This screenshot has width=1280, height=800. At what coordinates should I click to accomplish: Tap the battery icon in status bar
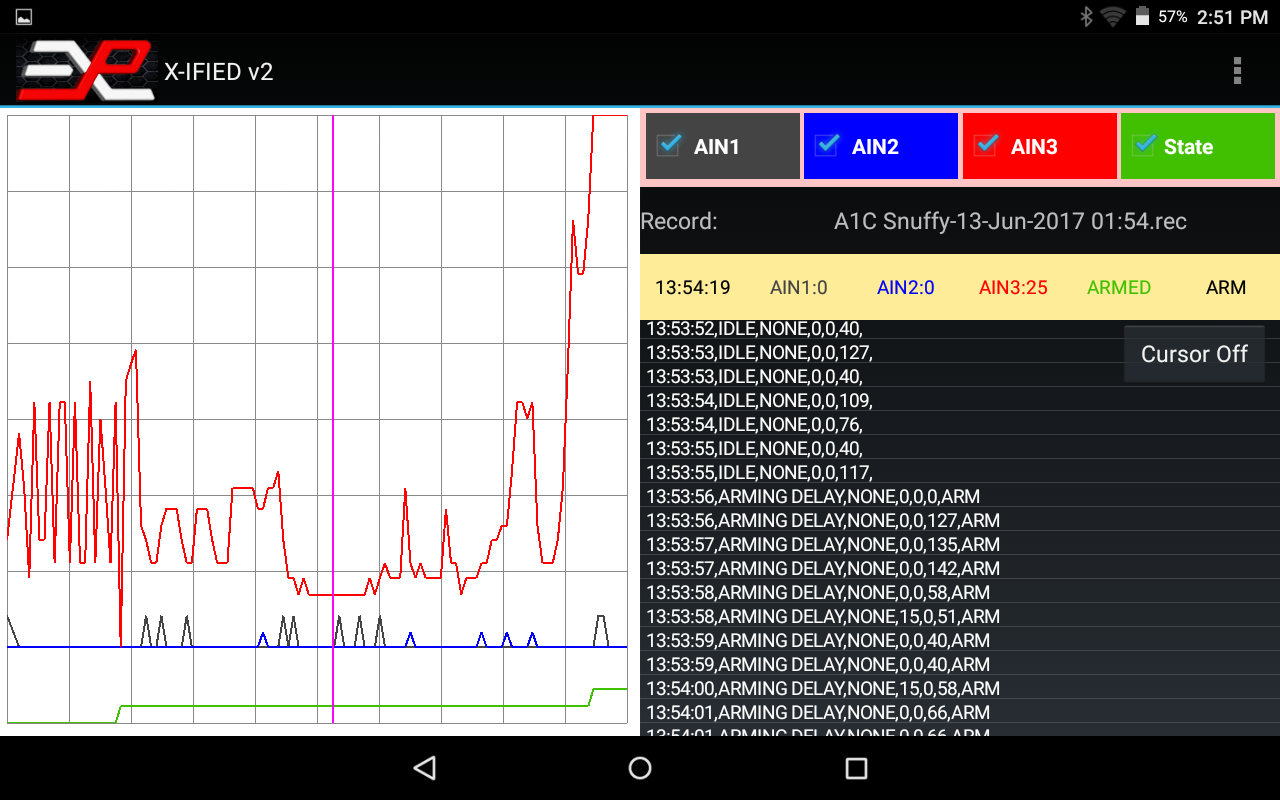tap(1141, 17)
